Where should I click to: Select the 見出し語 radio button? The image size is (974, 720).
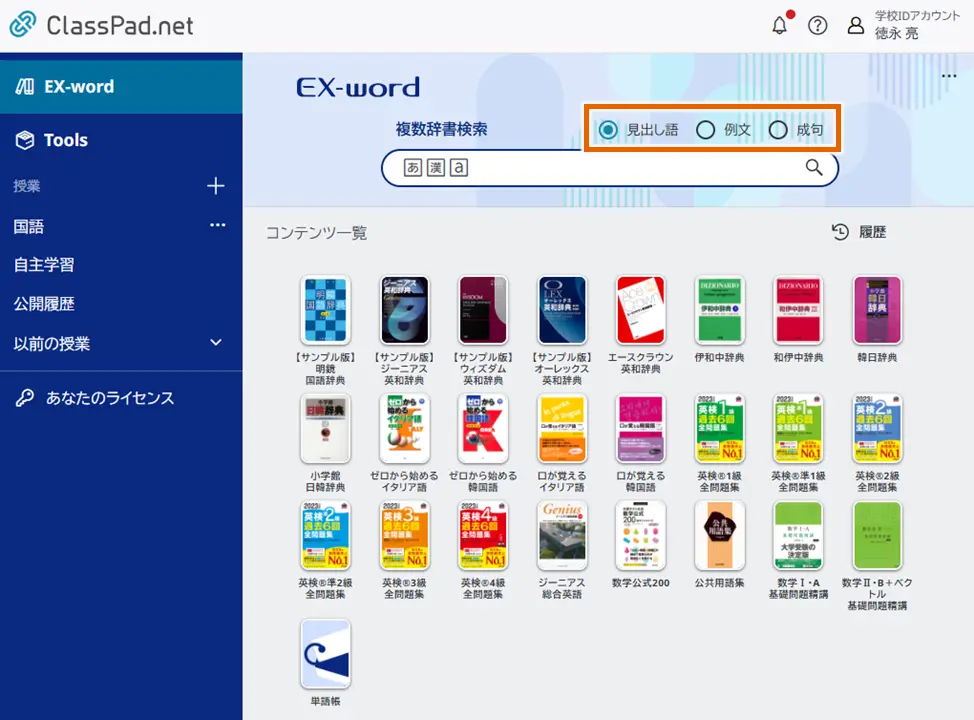point(608,129)
